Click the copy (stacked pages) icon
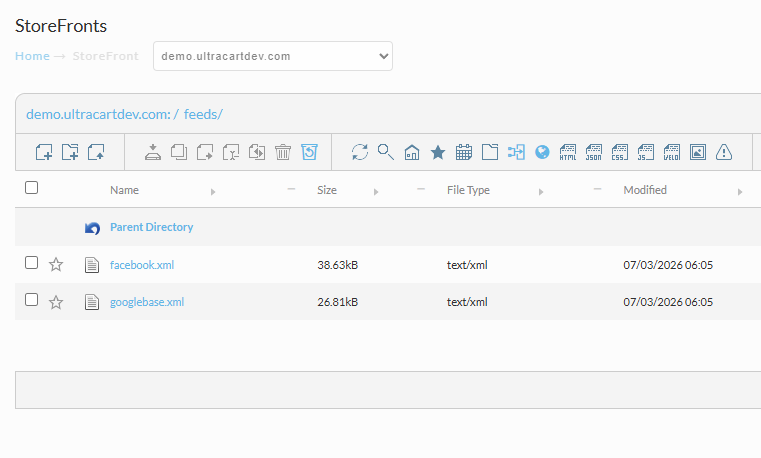Screen dimensions: 761x458 pos(179,152)
